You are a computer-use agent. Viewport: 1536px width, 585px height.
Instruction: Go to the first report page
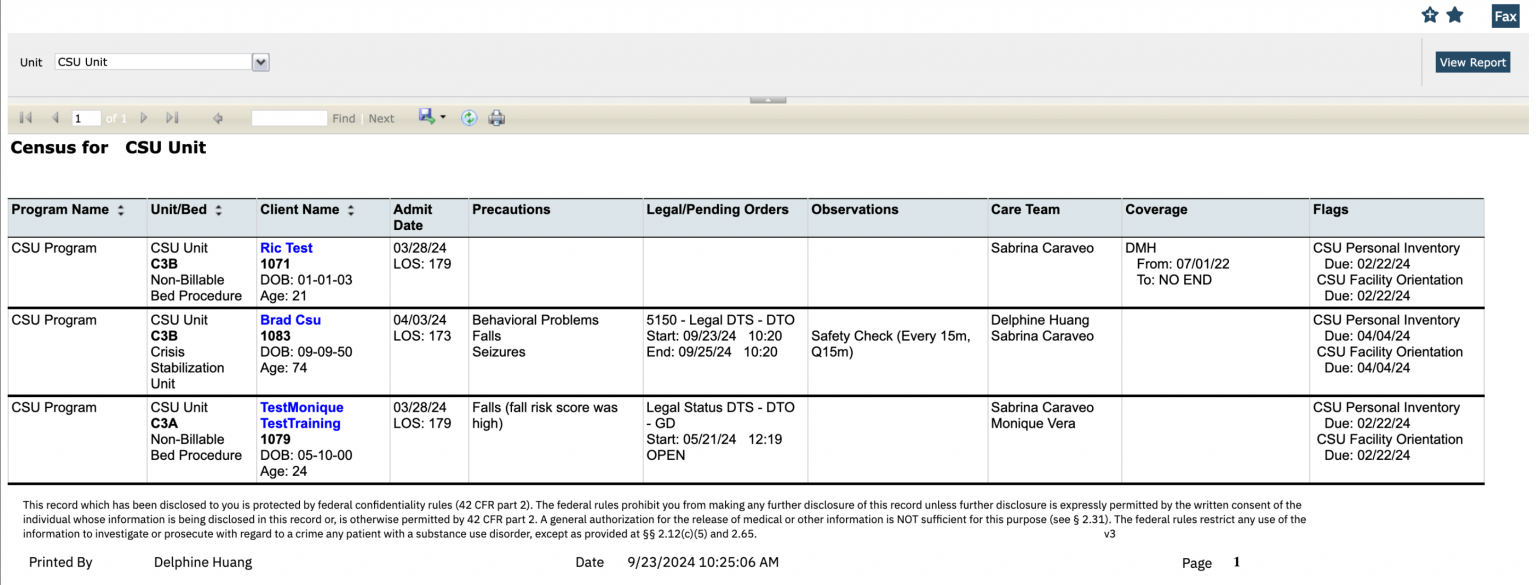click(x=25, y=118)
